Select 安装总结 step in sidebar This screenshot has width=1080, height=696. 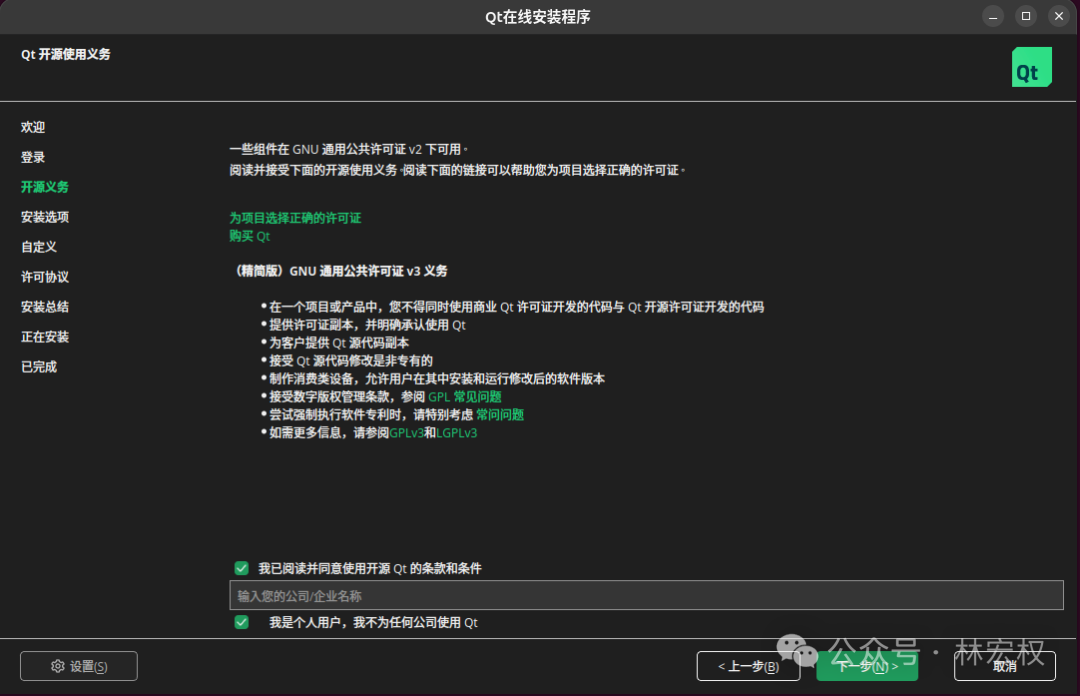(x=45, y=307)
